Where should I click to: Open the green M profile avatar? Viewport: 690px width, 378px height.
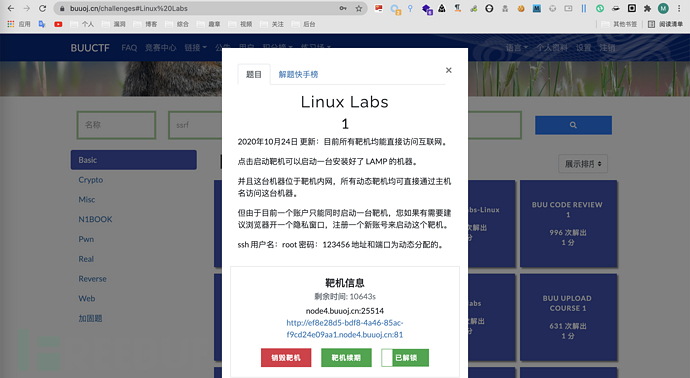(663, 8)
